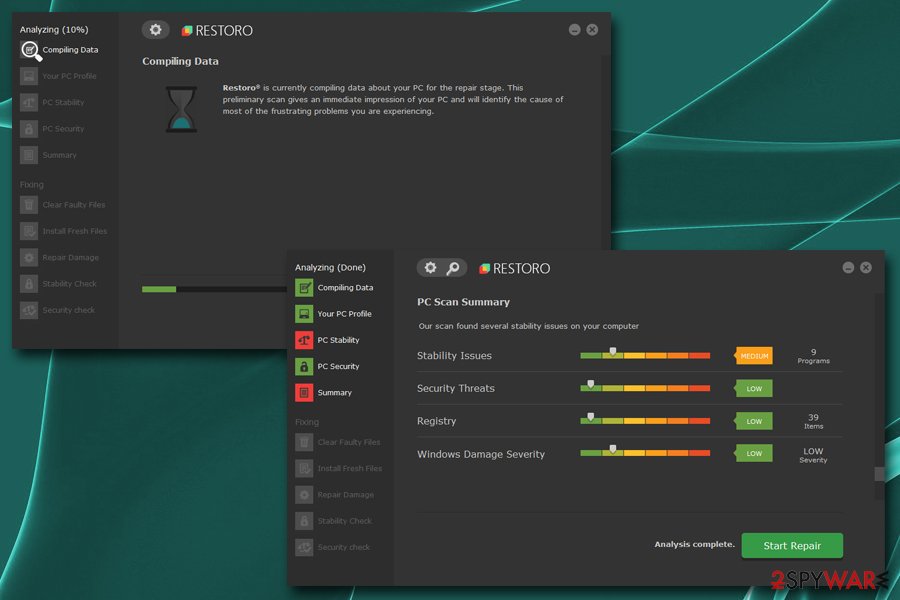Click the settings gear in the back Restoro window
900x600 pixels.
(x=156, y=29)
